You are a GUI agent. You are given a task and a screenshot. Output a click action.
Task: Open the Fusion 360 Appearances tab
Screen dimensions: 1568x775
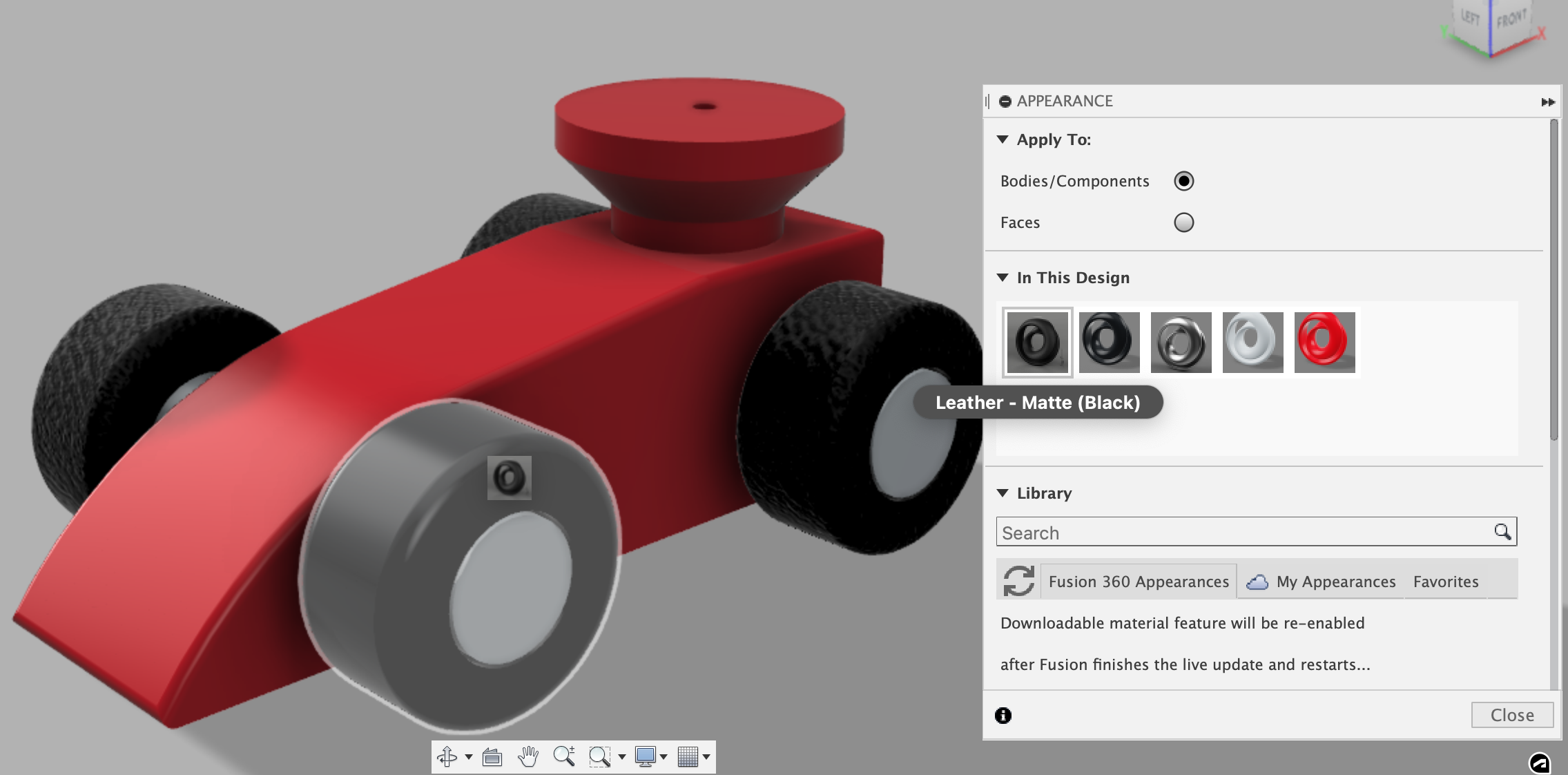pos(1139,582)
